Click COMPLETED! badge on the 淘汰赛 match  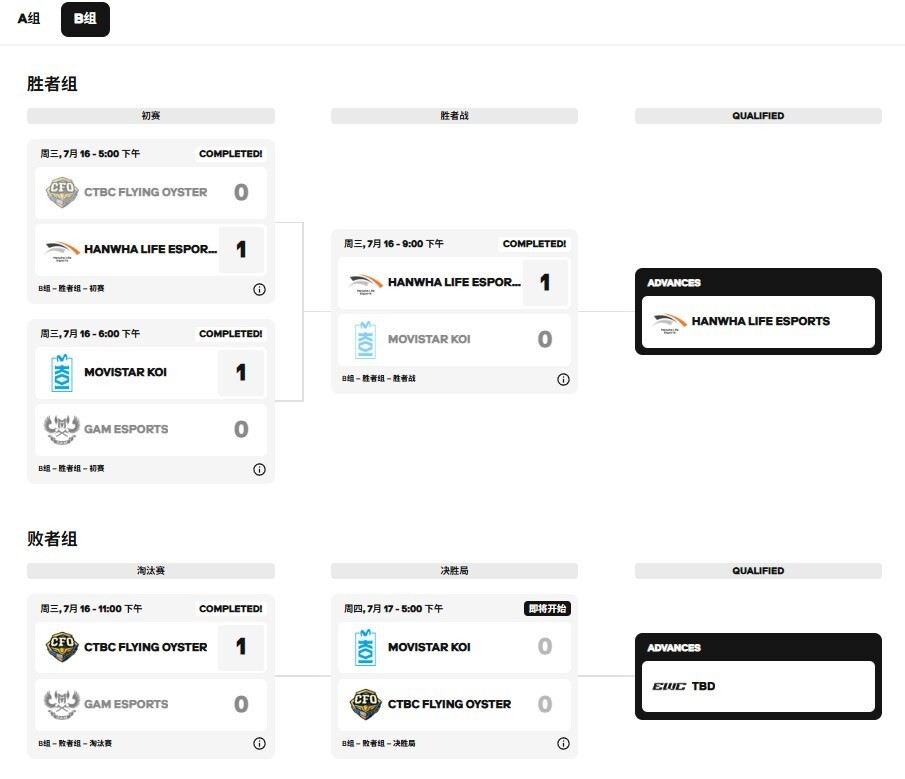[230, 608]
